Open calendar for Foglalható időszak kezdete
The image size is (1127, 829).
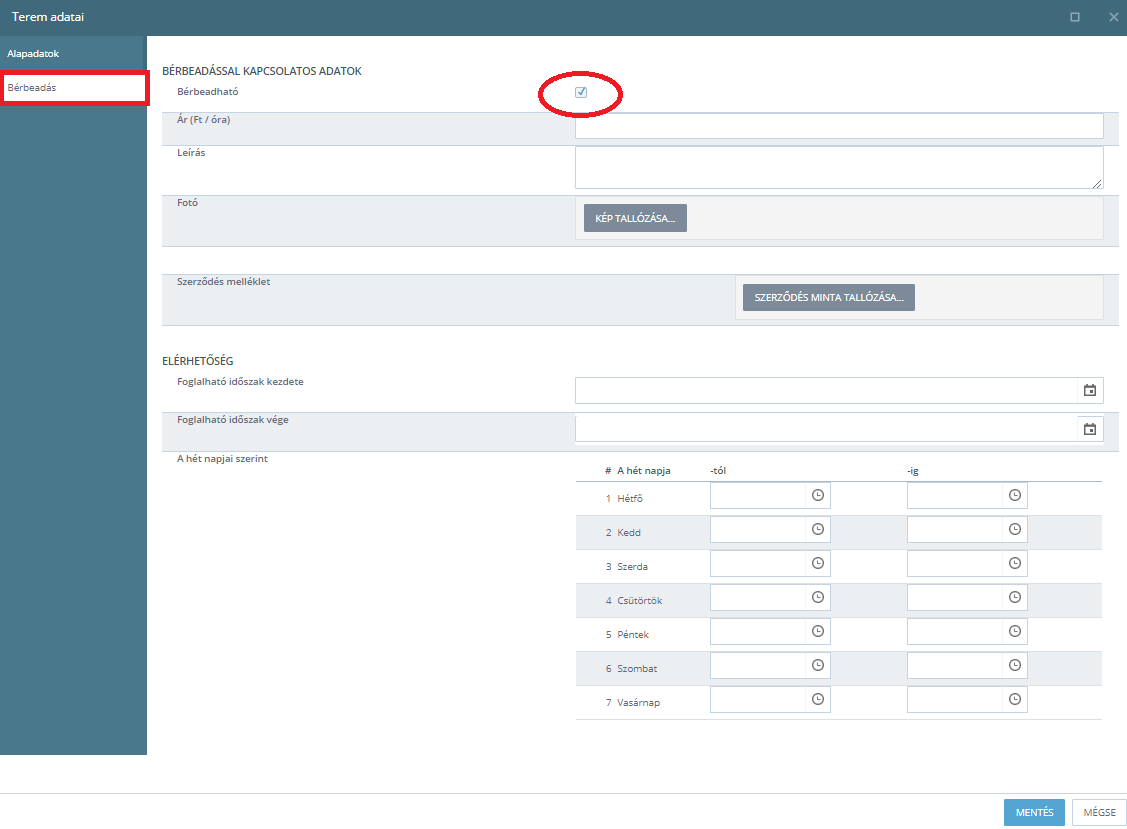[1090, 390]
